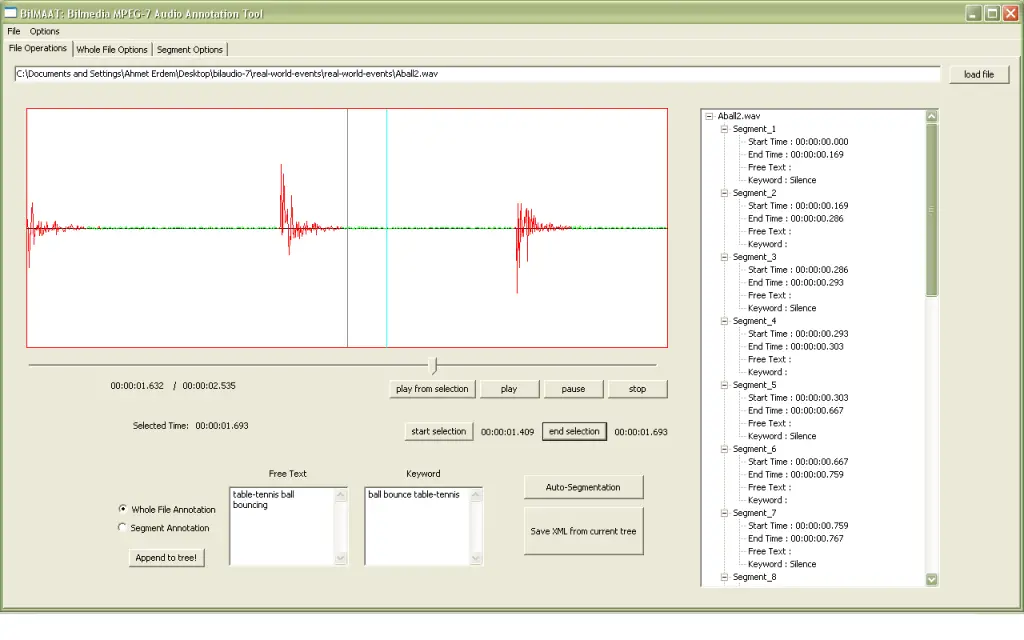Click the playback position slider handle
The width and height of the screenshot is (1024, 640).
tap(432, 365)
